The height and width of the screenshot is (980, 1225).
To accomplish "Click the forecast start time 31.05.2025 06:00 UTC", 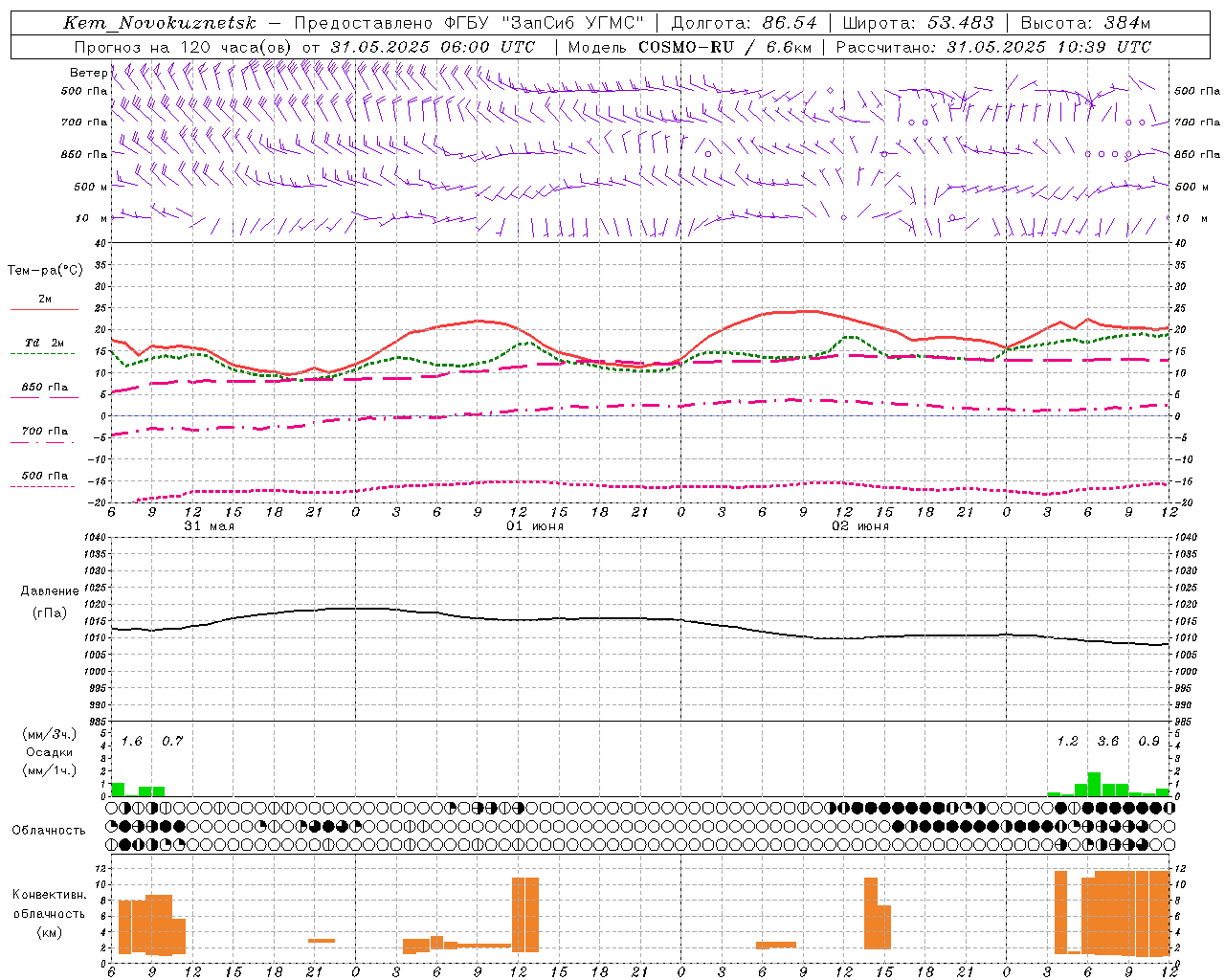I will click(433, 47).
